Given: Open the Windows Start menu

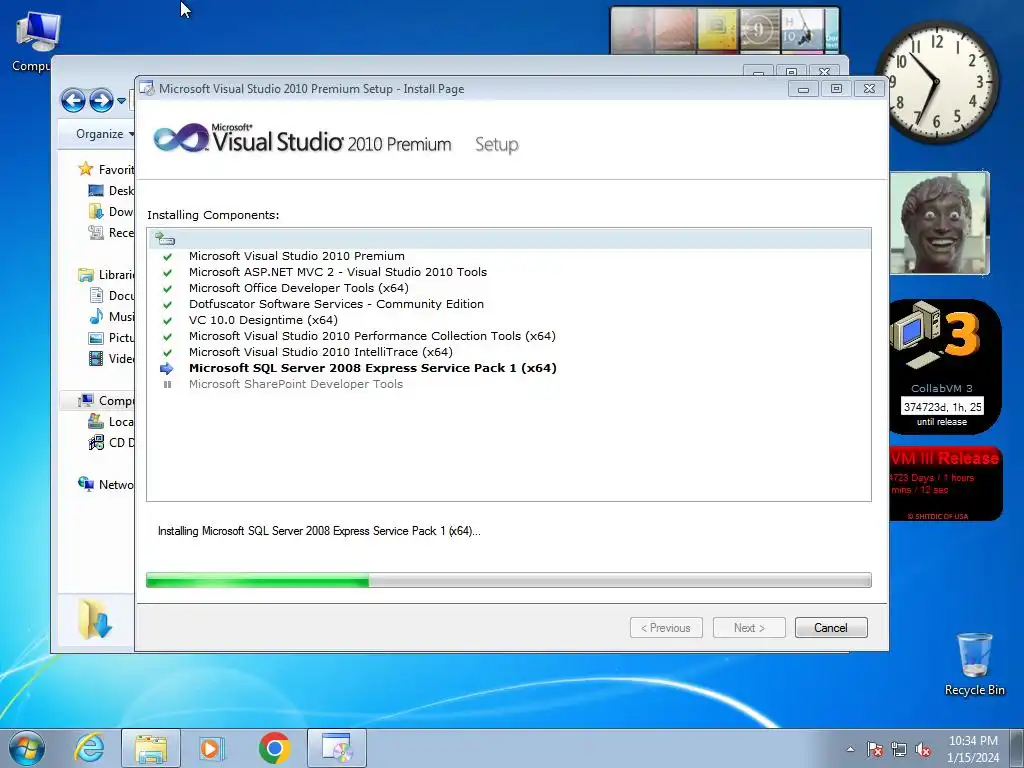Looking at the screenshot, I should click(x=27, y=748).
